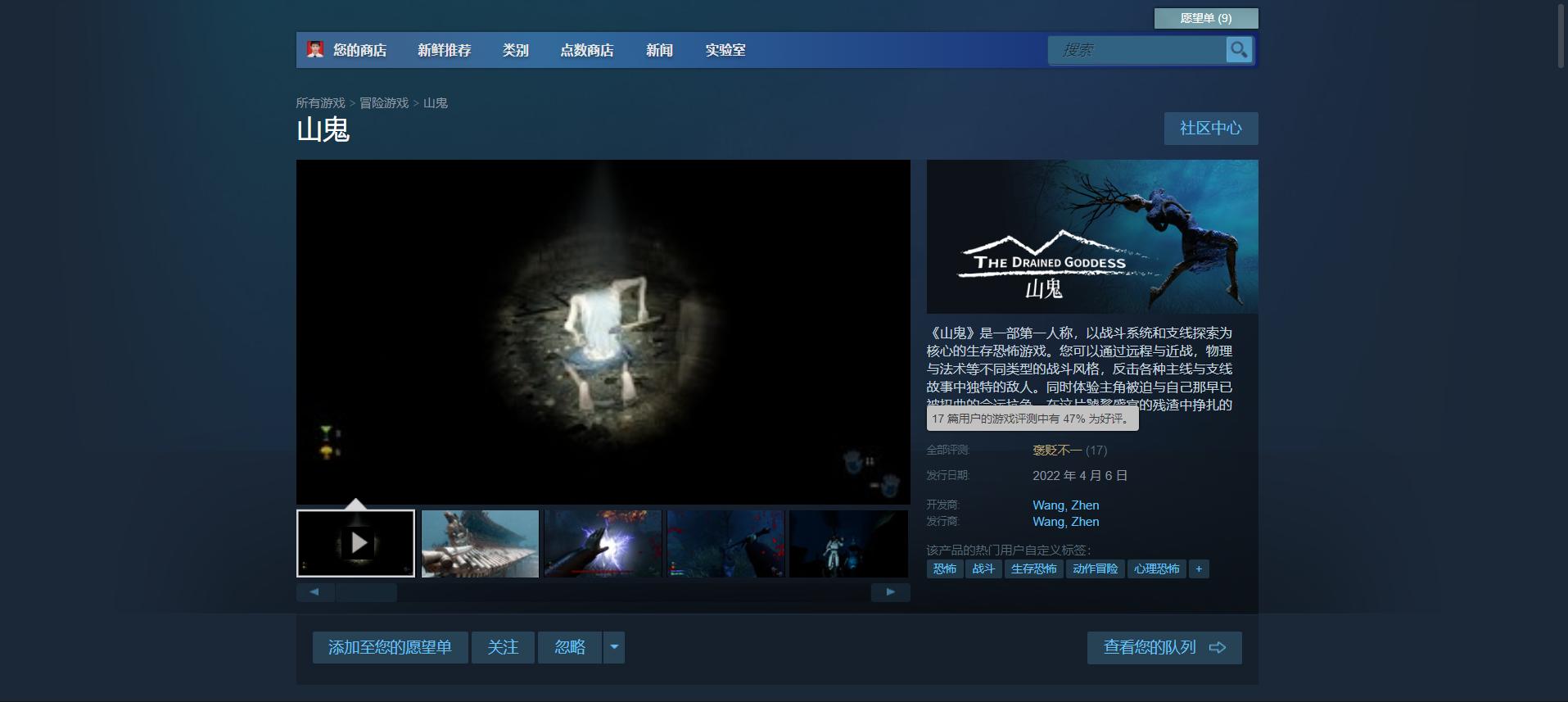This screenshot has width=1568, height=702.
Task: Click the 褒贬不一 review summary link
Action: click(x=1057, y=450)
